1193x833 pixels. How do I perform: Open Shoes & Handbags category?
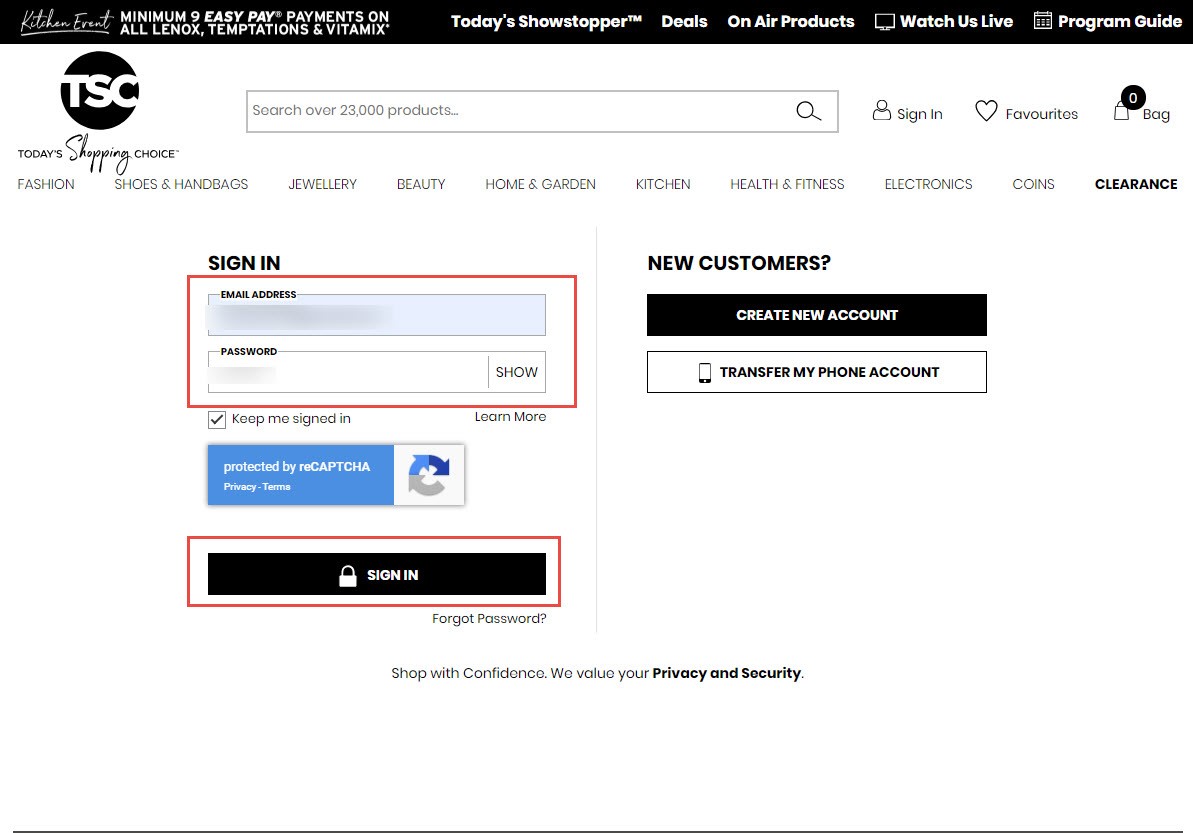[181, 184]
